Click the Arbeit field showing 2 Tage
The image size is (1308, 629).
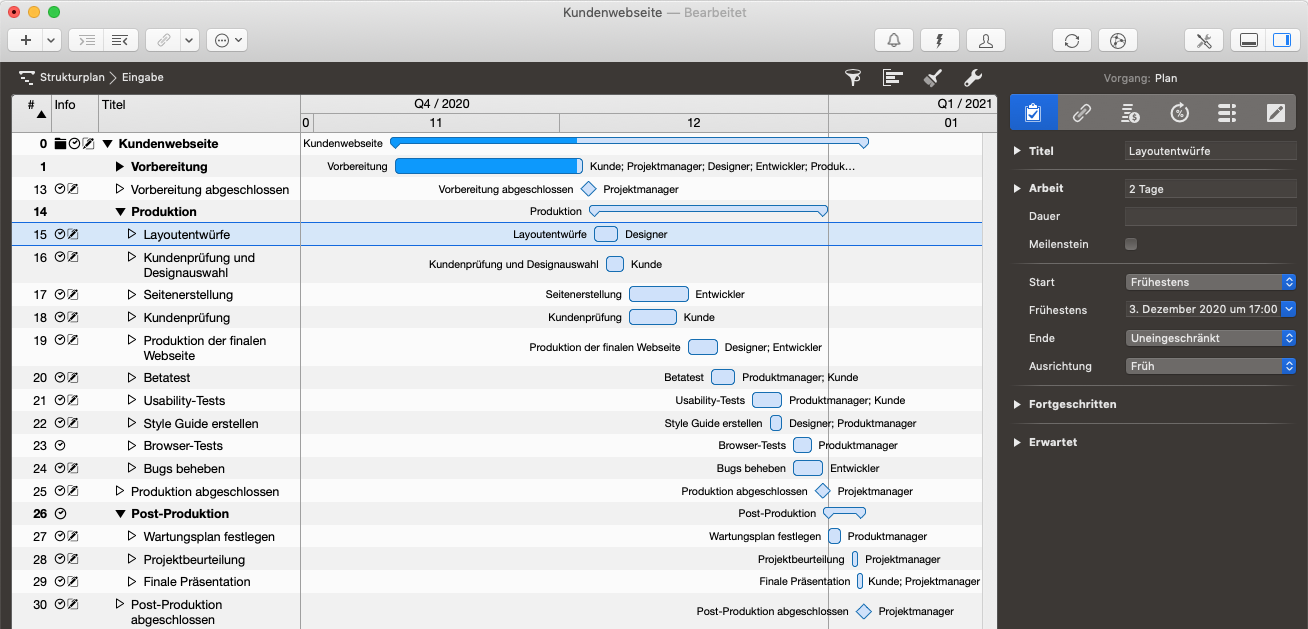[1210, 188]
